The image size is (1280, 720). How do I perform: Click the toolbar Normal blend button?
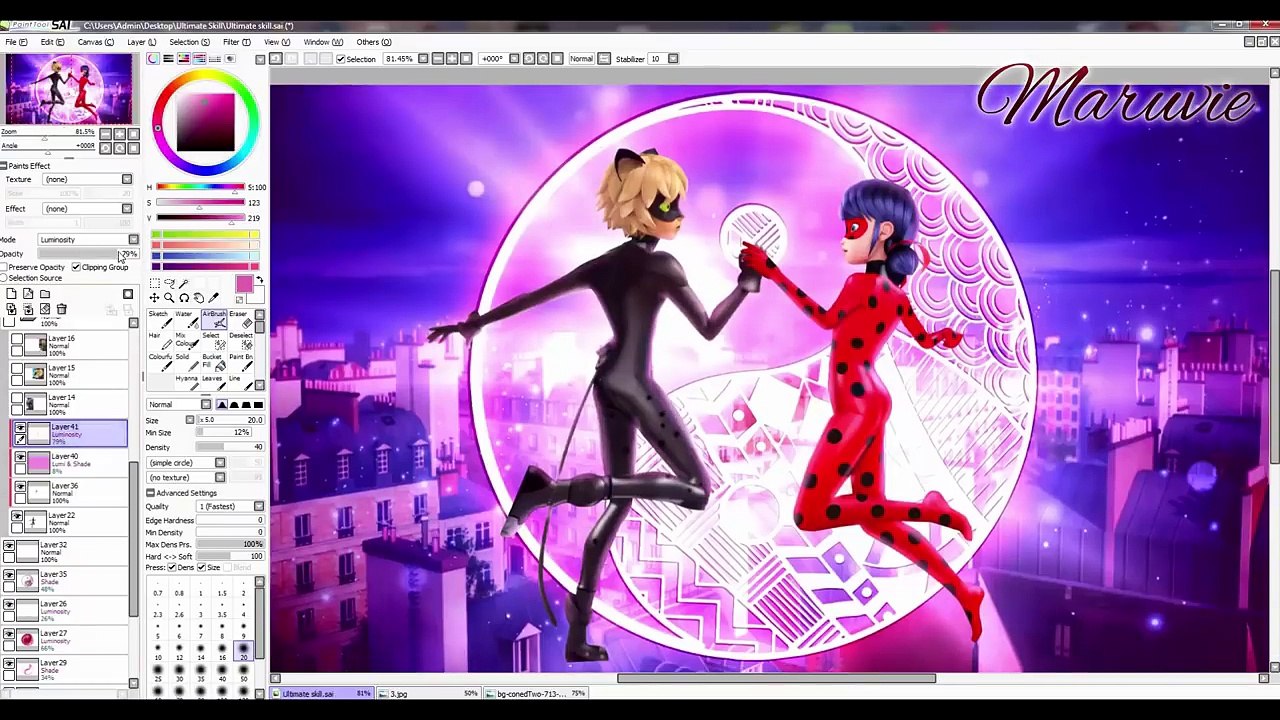pyautogui.click(x=581, y=59)
